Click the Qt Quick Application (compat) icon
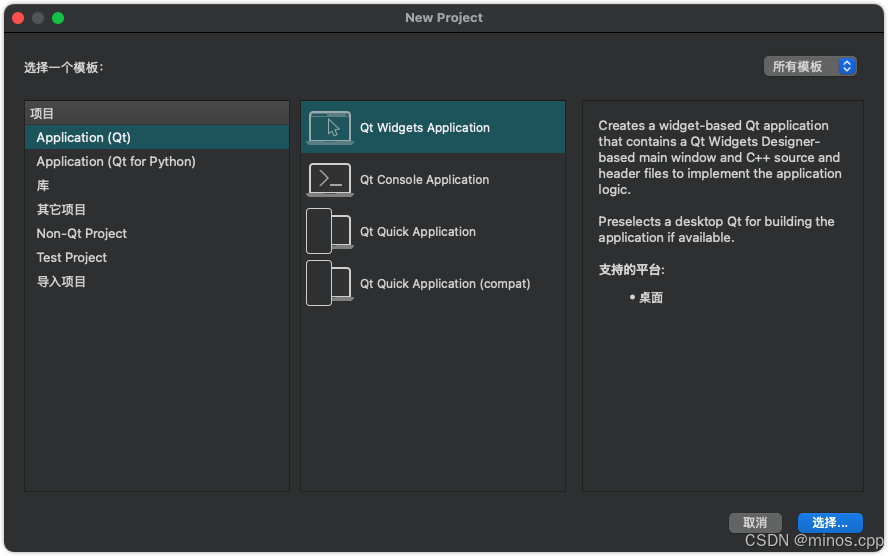This screenshot has width=888, height=556. coord(329,283)
